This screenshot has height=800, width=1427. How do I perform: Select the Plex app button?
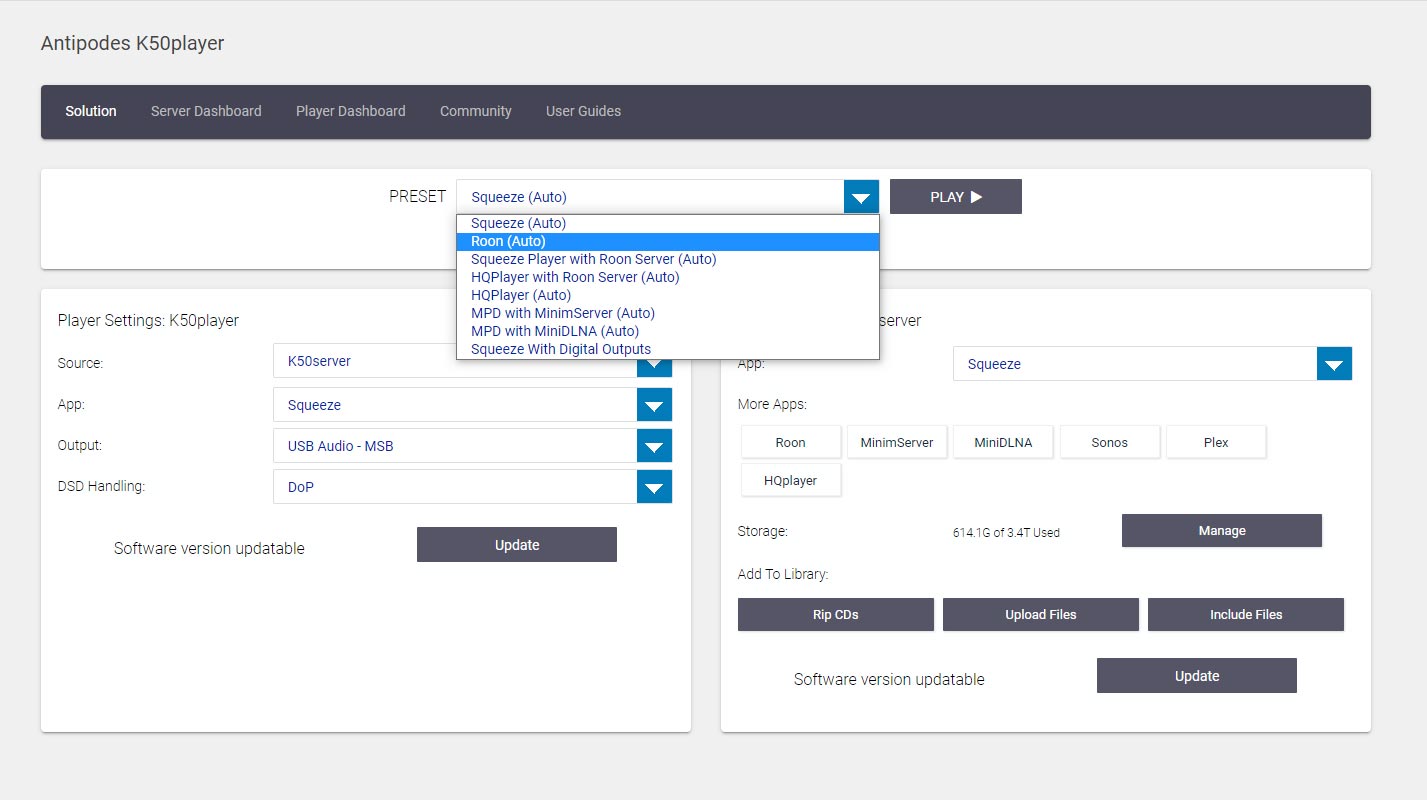tap(1216, 442)
